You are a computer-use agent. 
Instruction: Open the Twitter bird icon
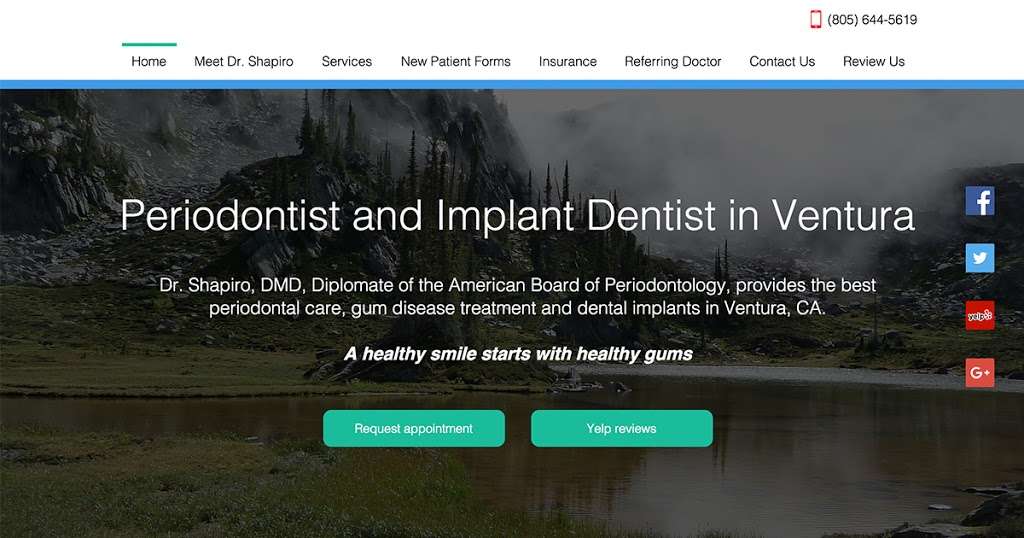980,258
